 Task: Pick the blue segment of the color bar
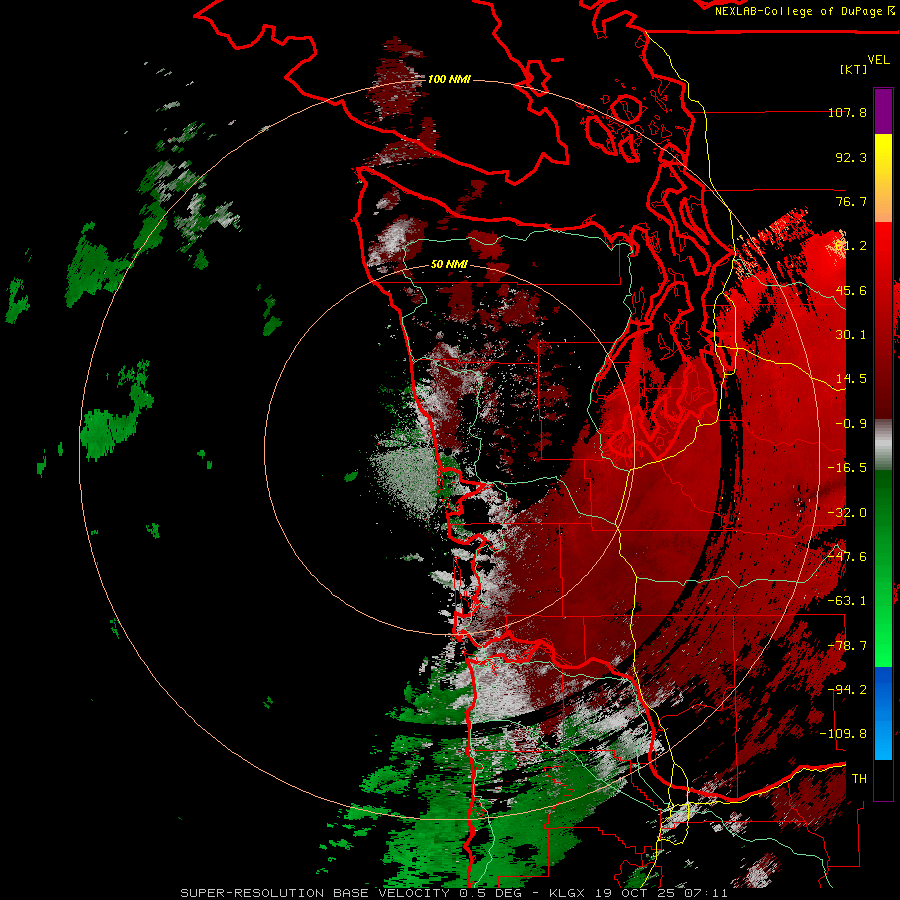pos(883,713)
